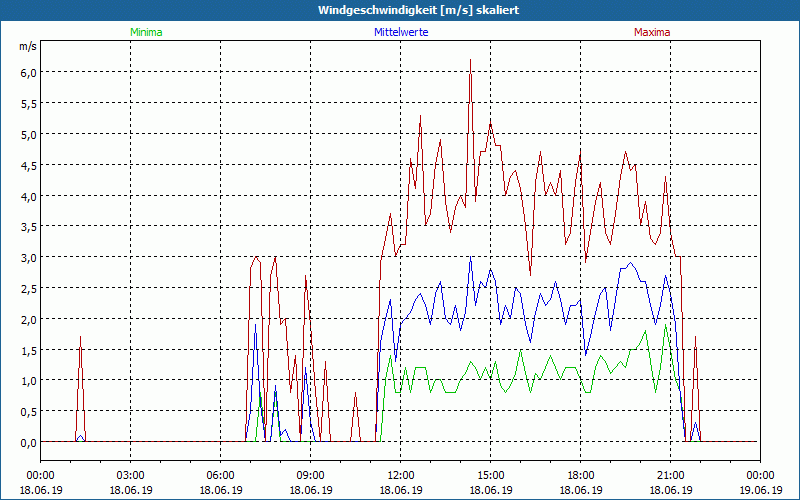Click the chart title "Windgeschwindigkeit [m/s] skaliert"
Viewport: 800px width, 500px height.
click(x=418, y=10)
